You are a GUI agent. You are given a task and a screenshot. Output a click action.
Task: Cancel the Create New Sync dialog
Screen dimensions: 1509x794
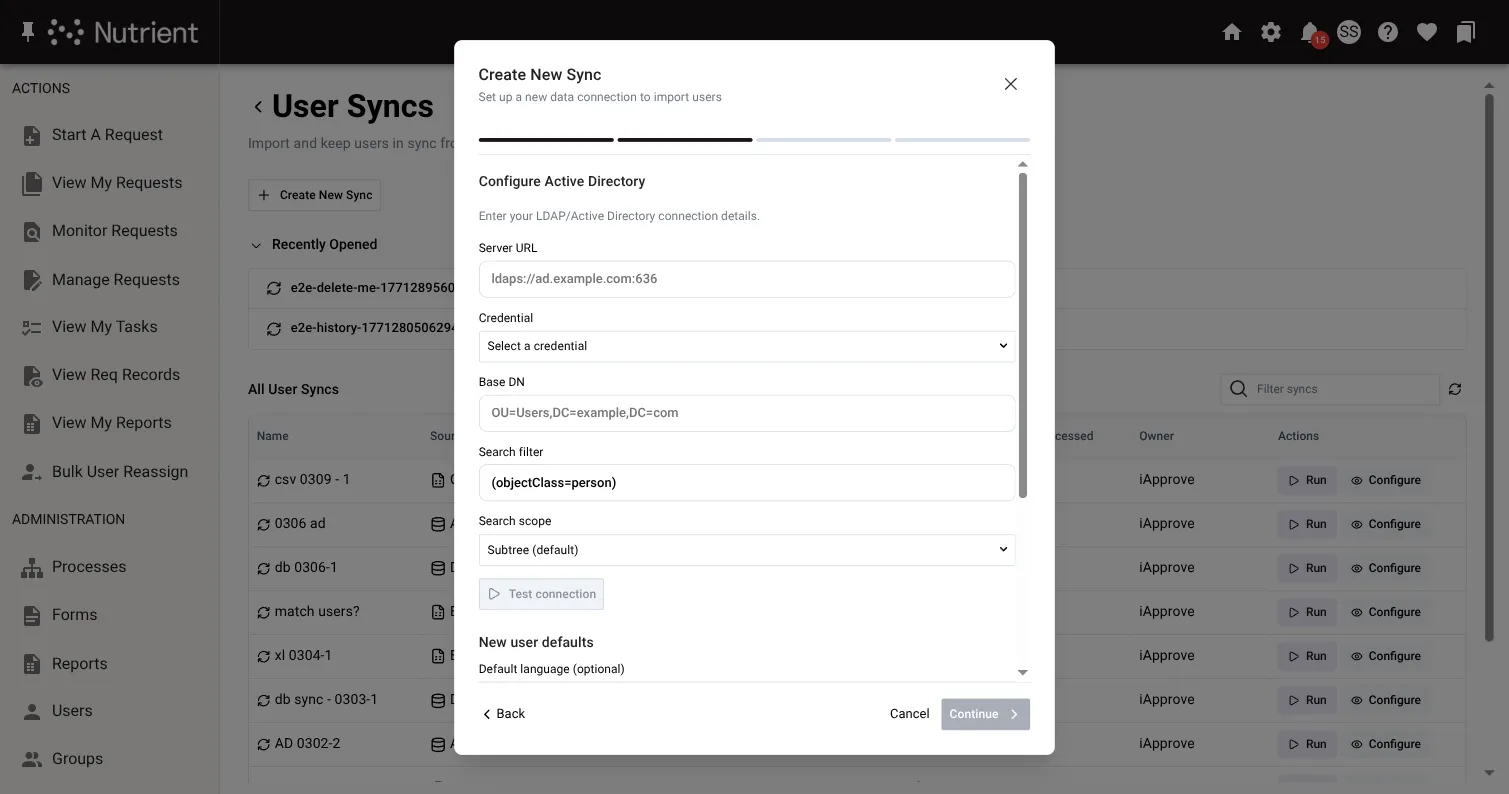(909, 714)
